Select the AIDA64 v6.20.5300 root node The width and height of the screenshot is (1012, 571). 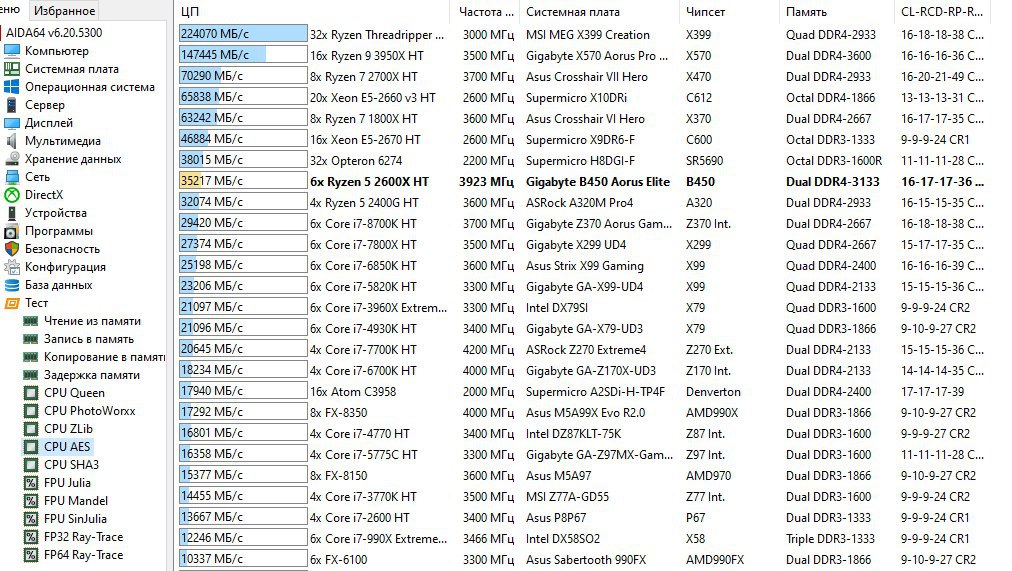tap(54, 33)
